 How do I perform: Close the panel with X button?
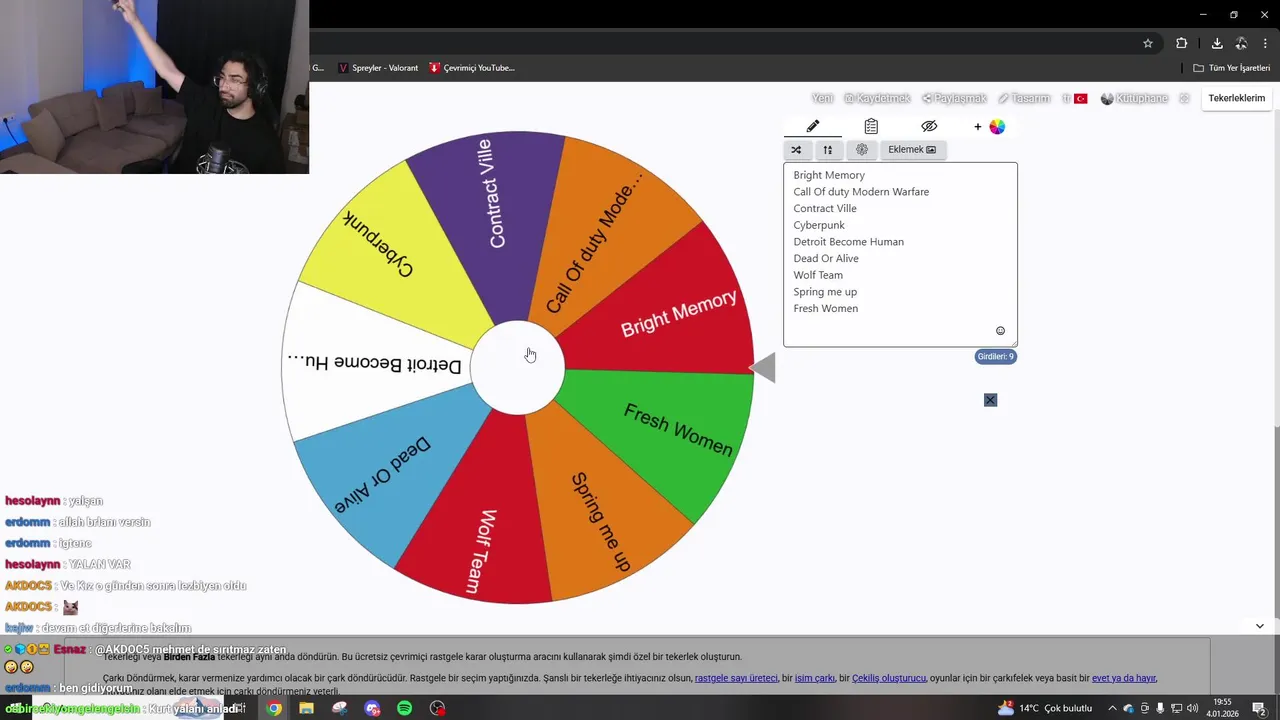click(x=990, y=400)
